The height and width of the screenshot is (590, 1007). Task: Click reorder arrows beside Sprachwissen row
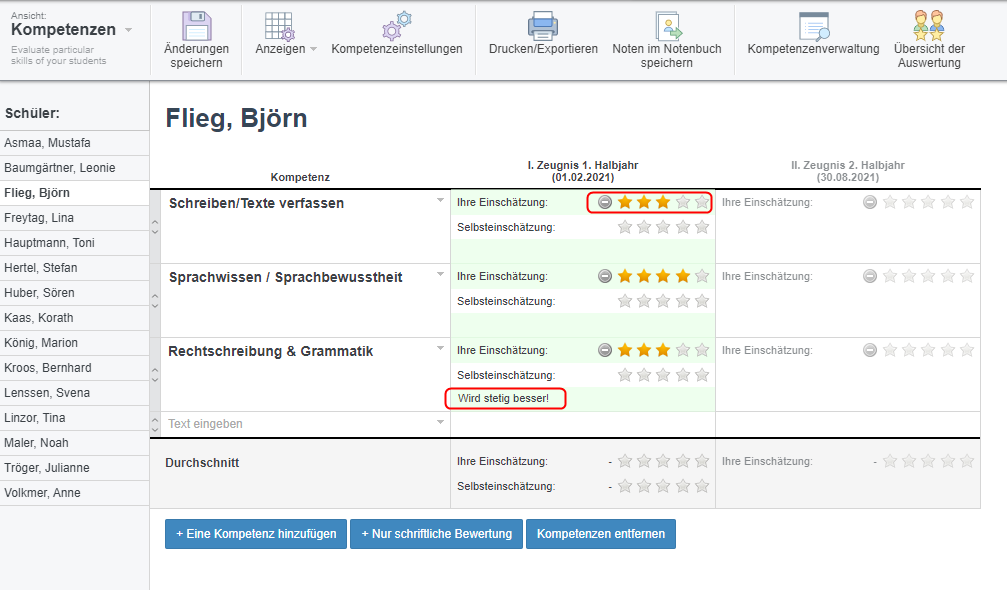(x=155, y=300)
